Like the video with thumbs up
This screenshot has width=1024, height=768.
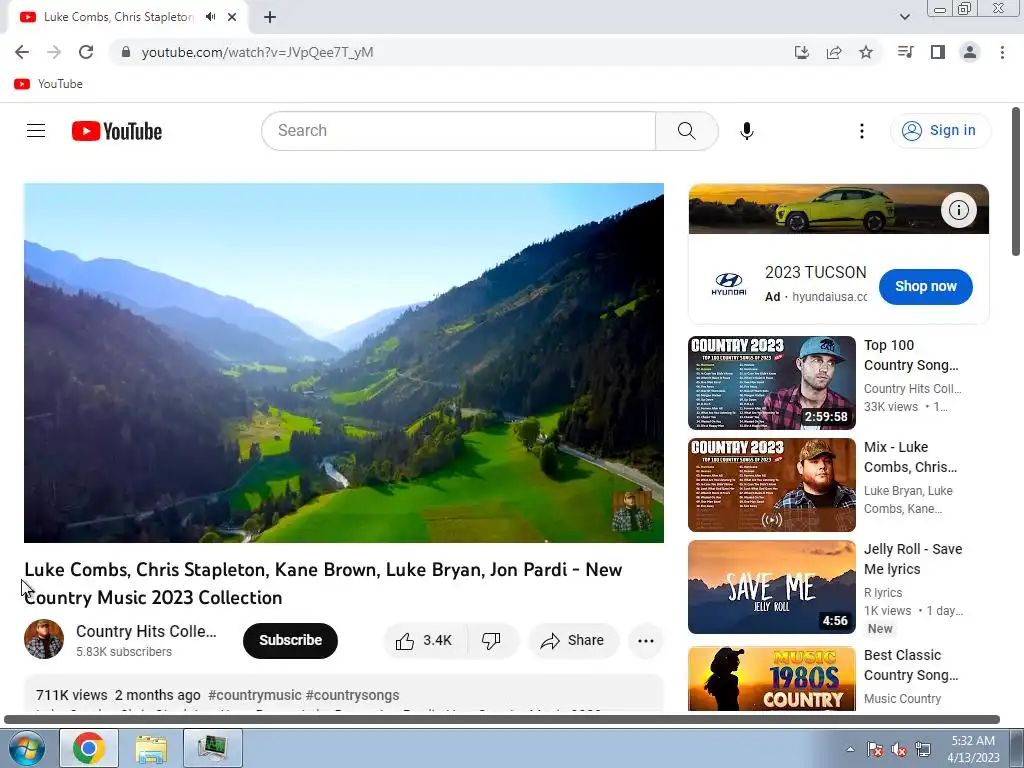[424, 641]
